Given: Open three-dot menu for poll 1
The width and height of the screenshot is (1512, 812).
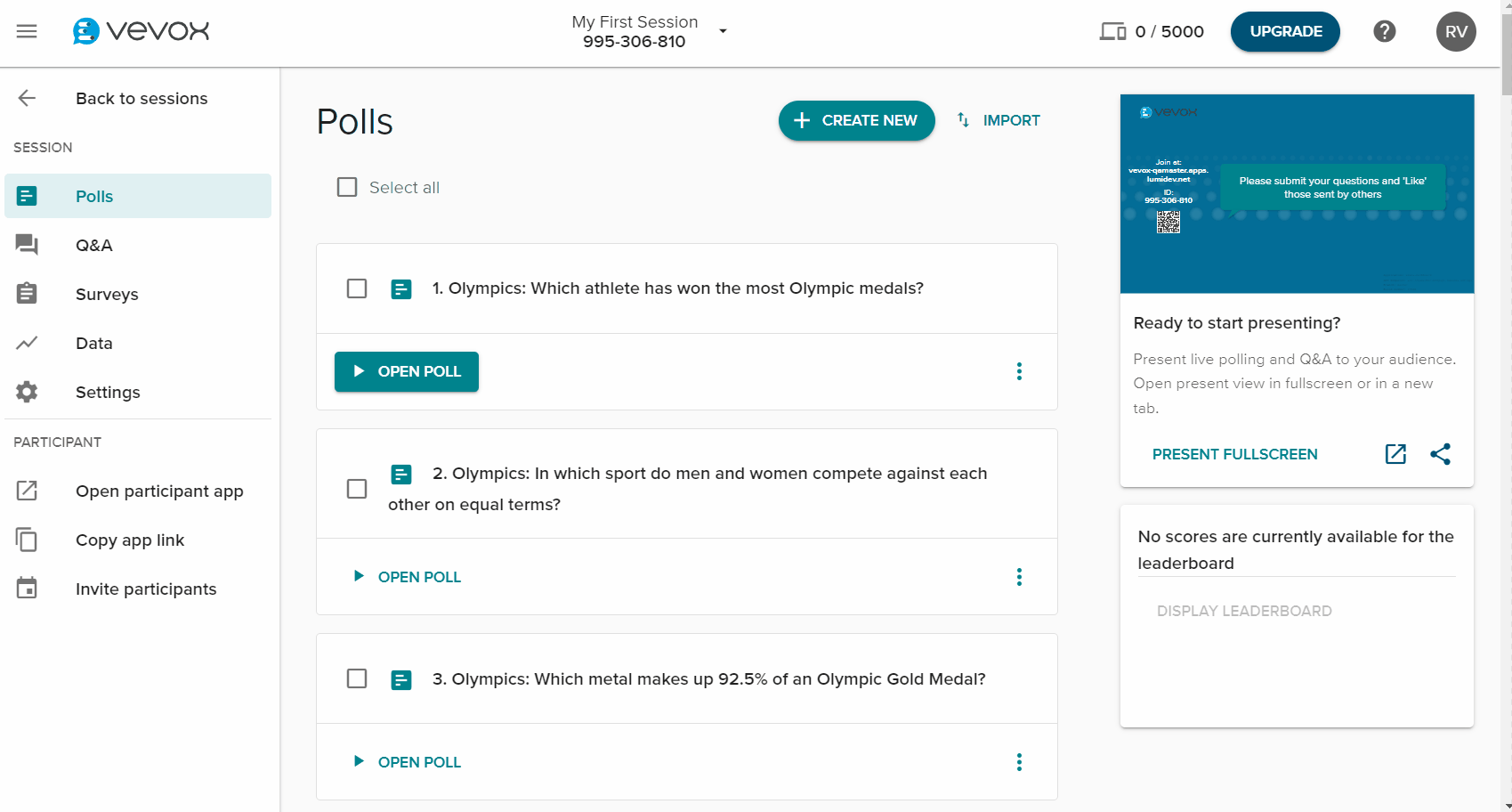Looking at the screenshot, I should [1019, 371].
